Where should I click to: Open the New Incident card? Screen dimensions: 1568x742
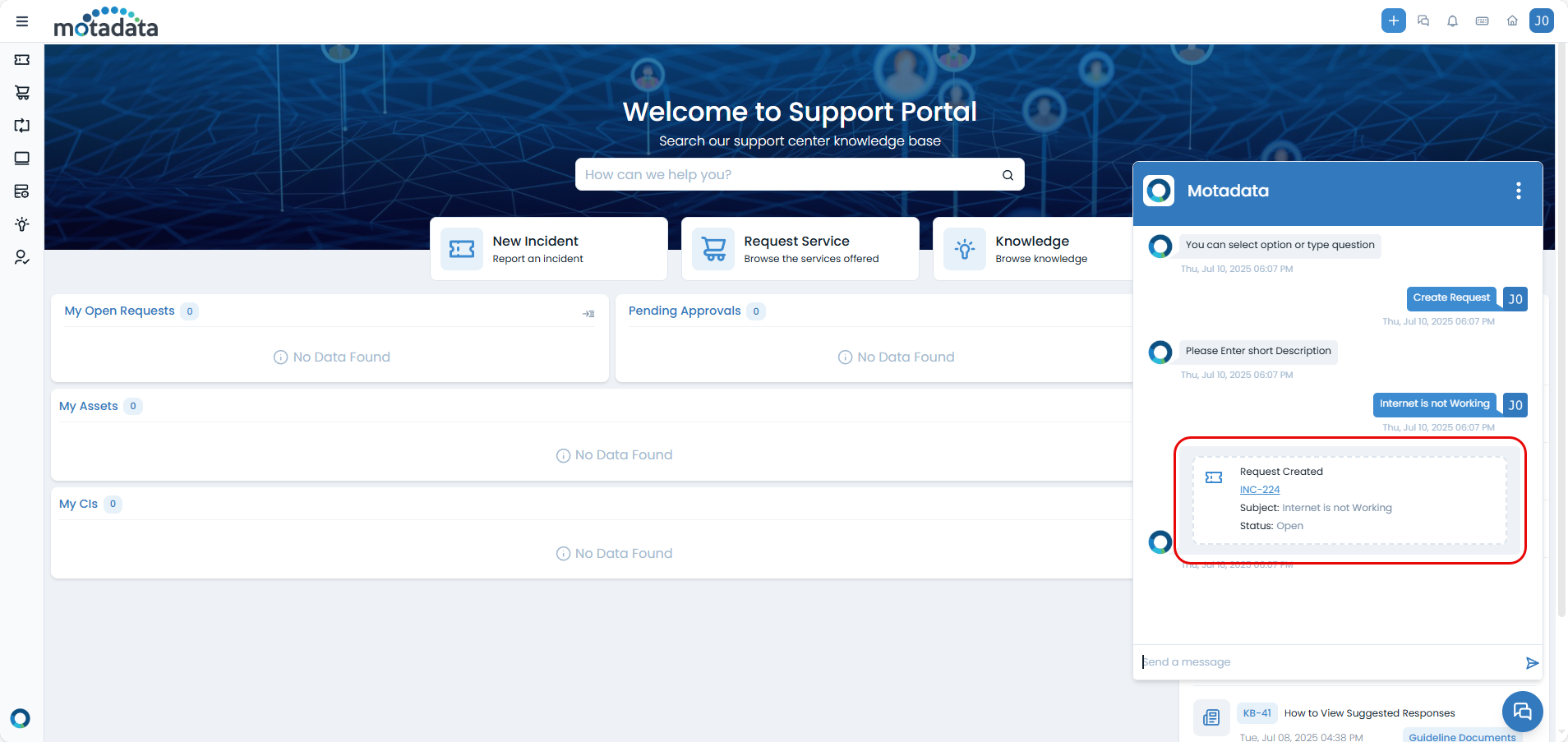[548, 249]
